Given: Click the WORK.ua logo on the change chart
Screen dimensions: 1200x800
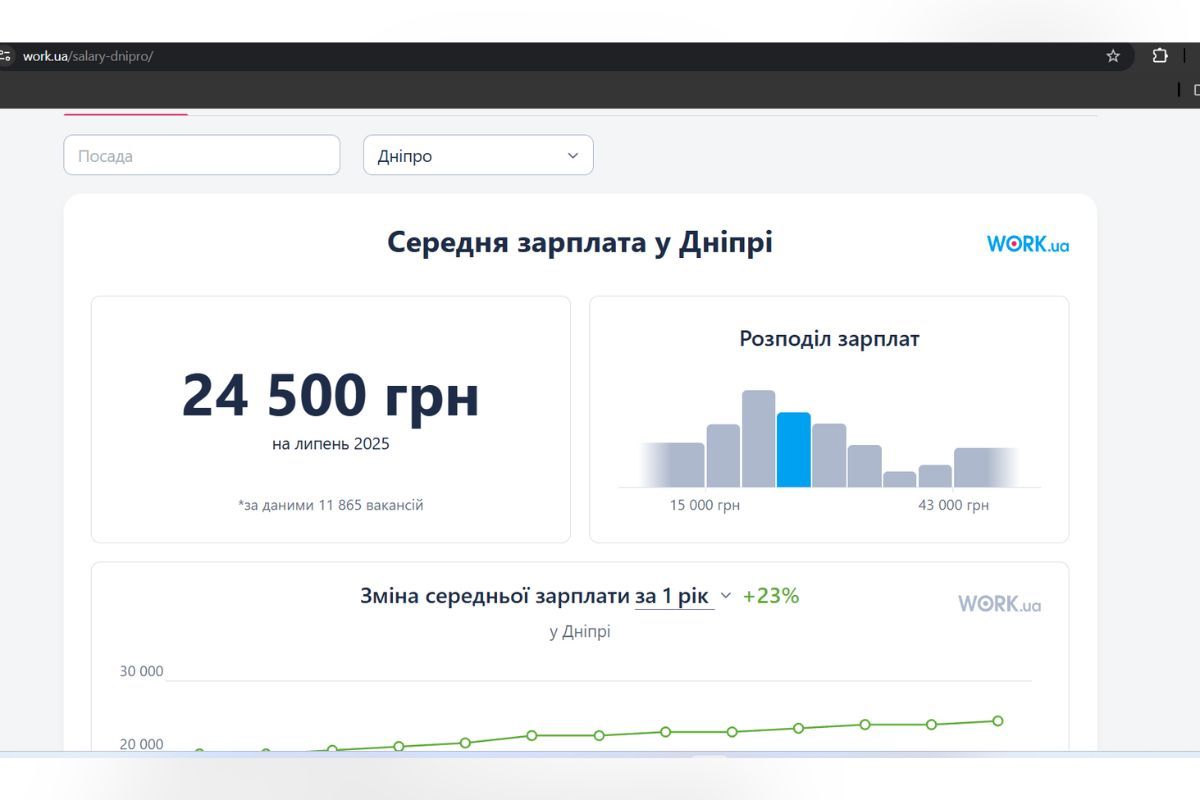Looking at the screenshot, I should 1000,603.
